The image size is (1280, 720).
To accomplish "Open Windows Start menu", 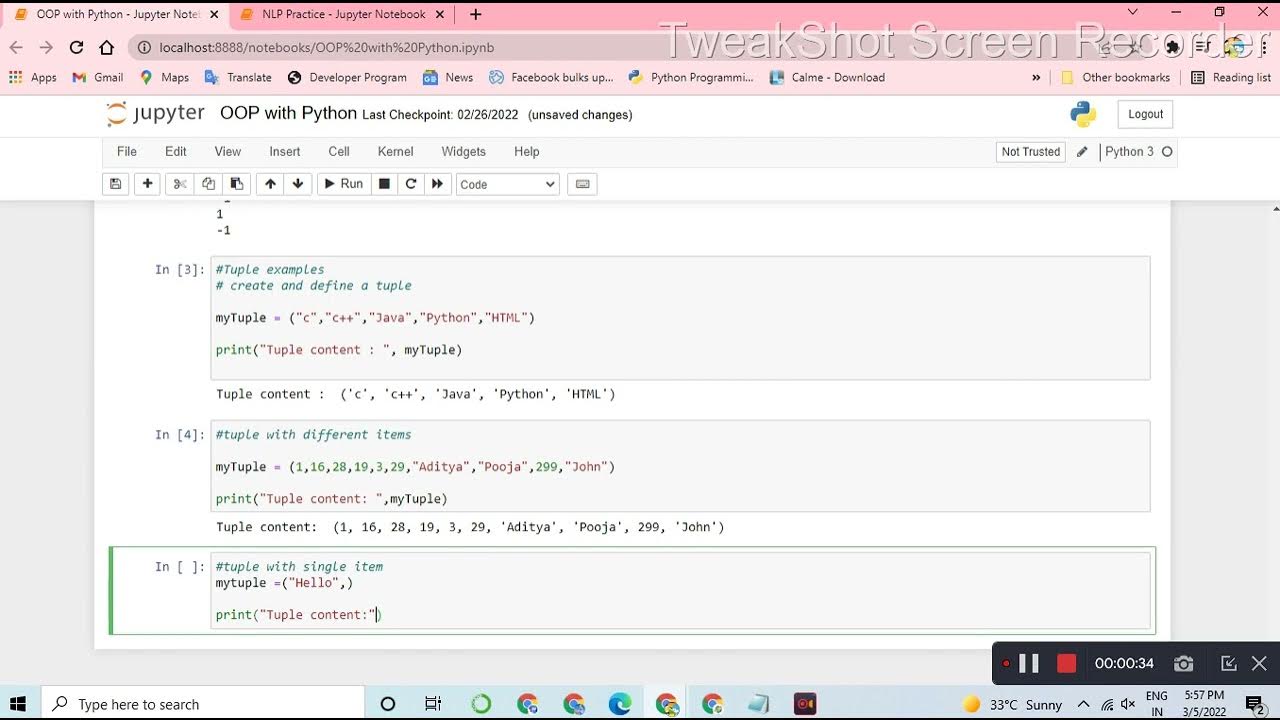I will [19, 704].
